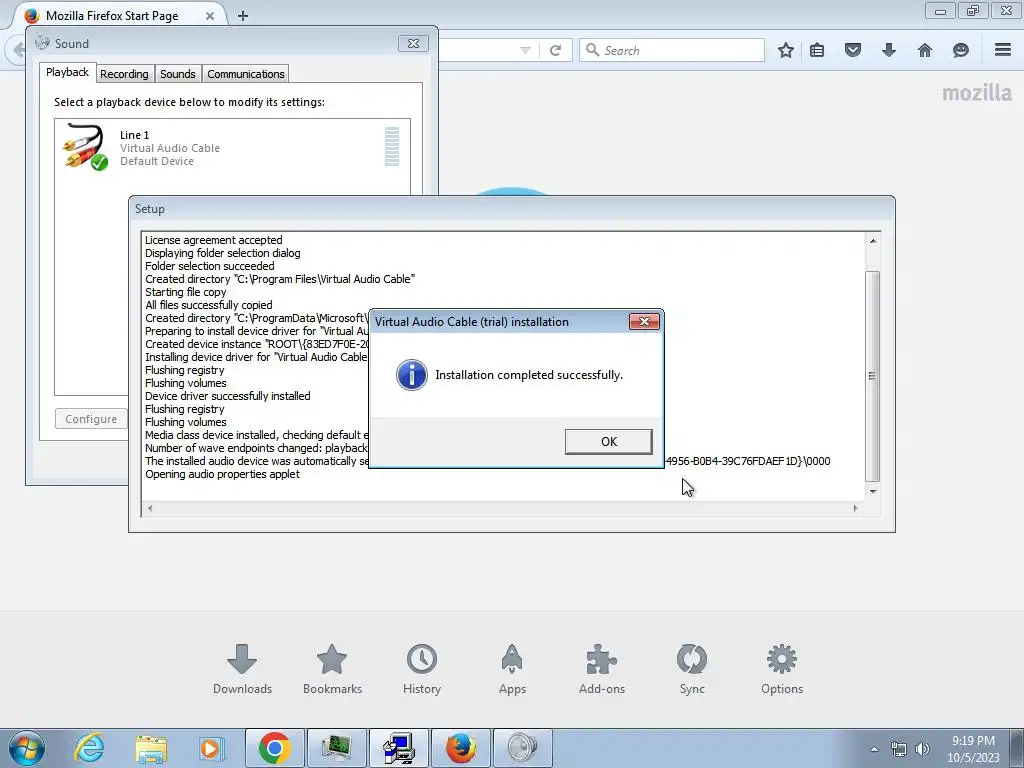
Task: Open History from the start page launcher
Action: click(422, 670)
